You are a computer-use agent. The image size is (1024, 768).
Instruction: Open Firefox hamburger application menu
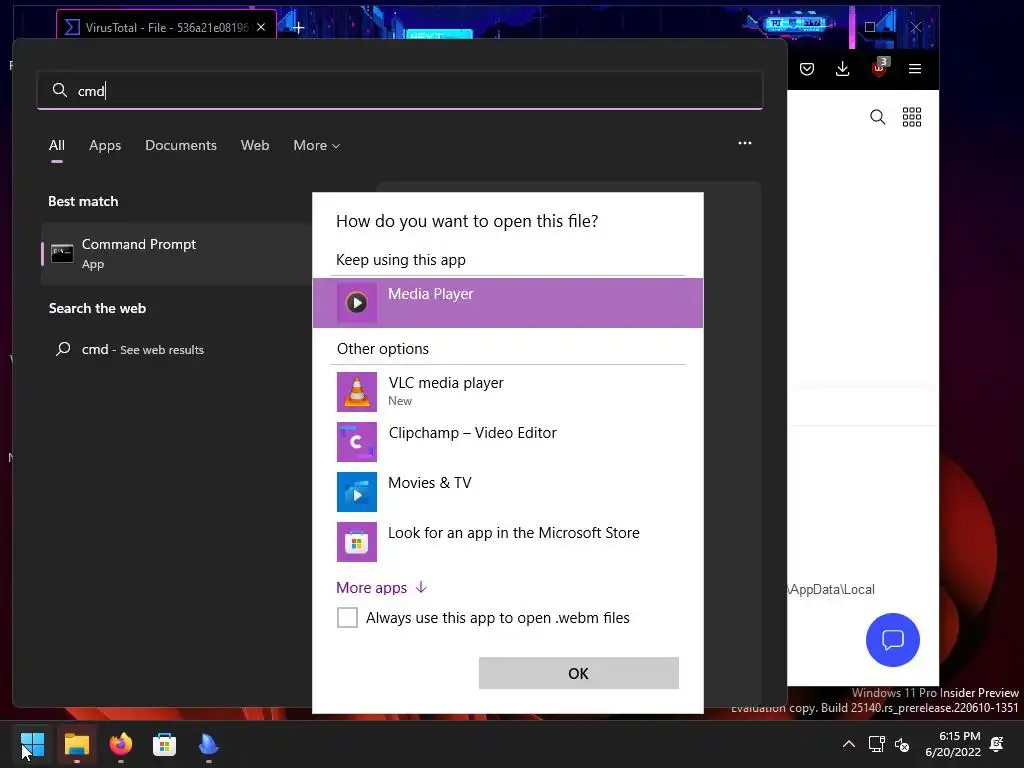[x=915, y=69]
